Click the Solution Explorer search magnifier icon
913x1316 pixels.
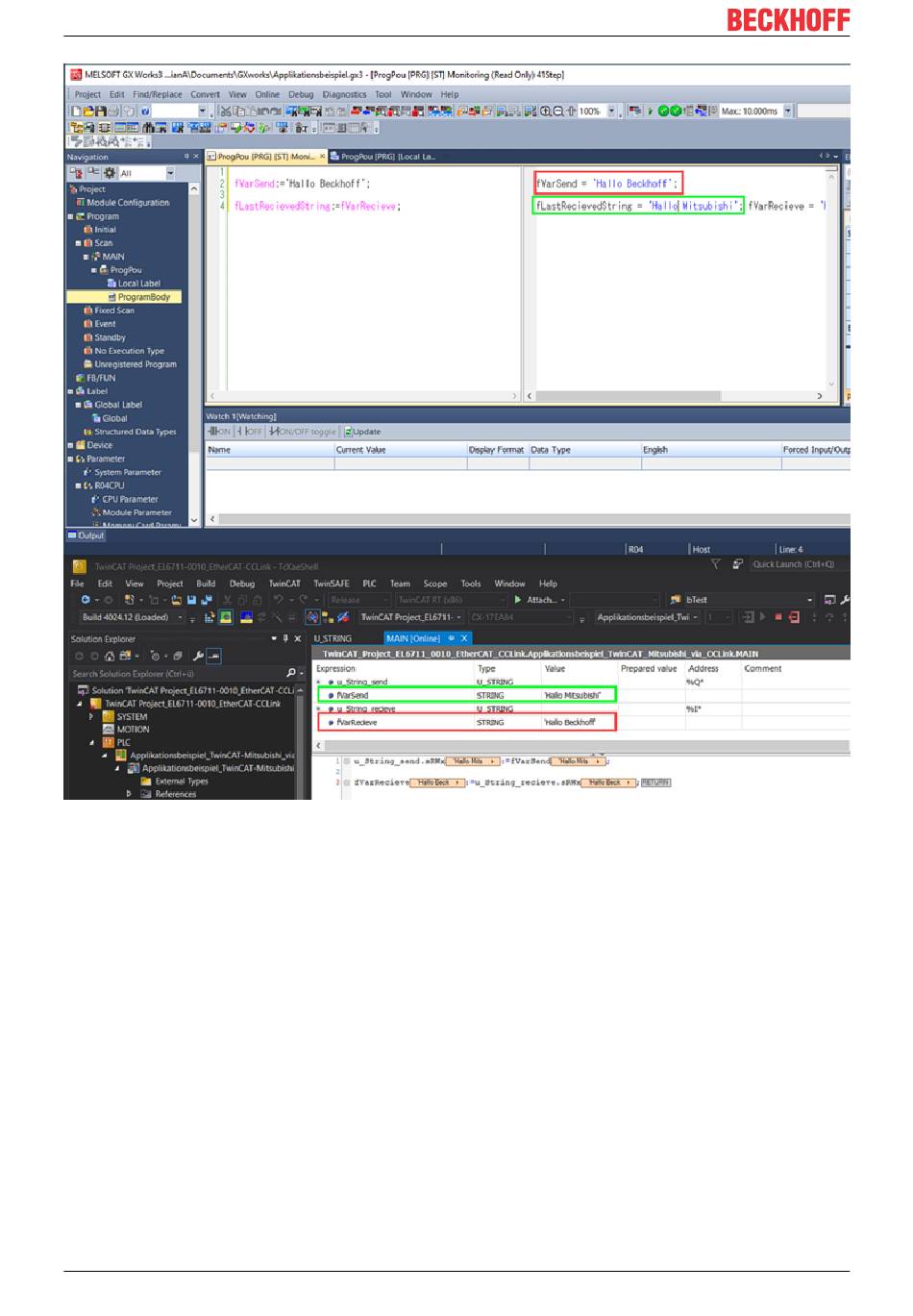(290, 673)
